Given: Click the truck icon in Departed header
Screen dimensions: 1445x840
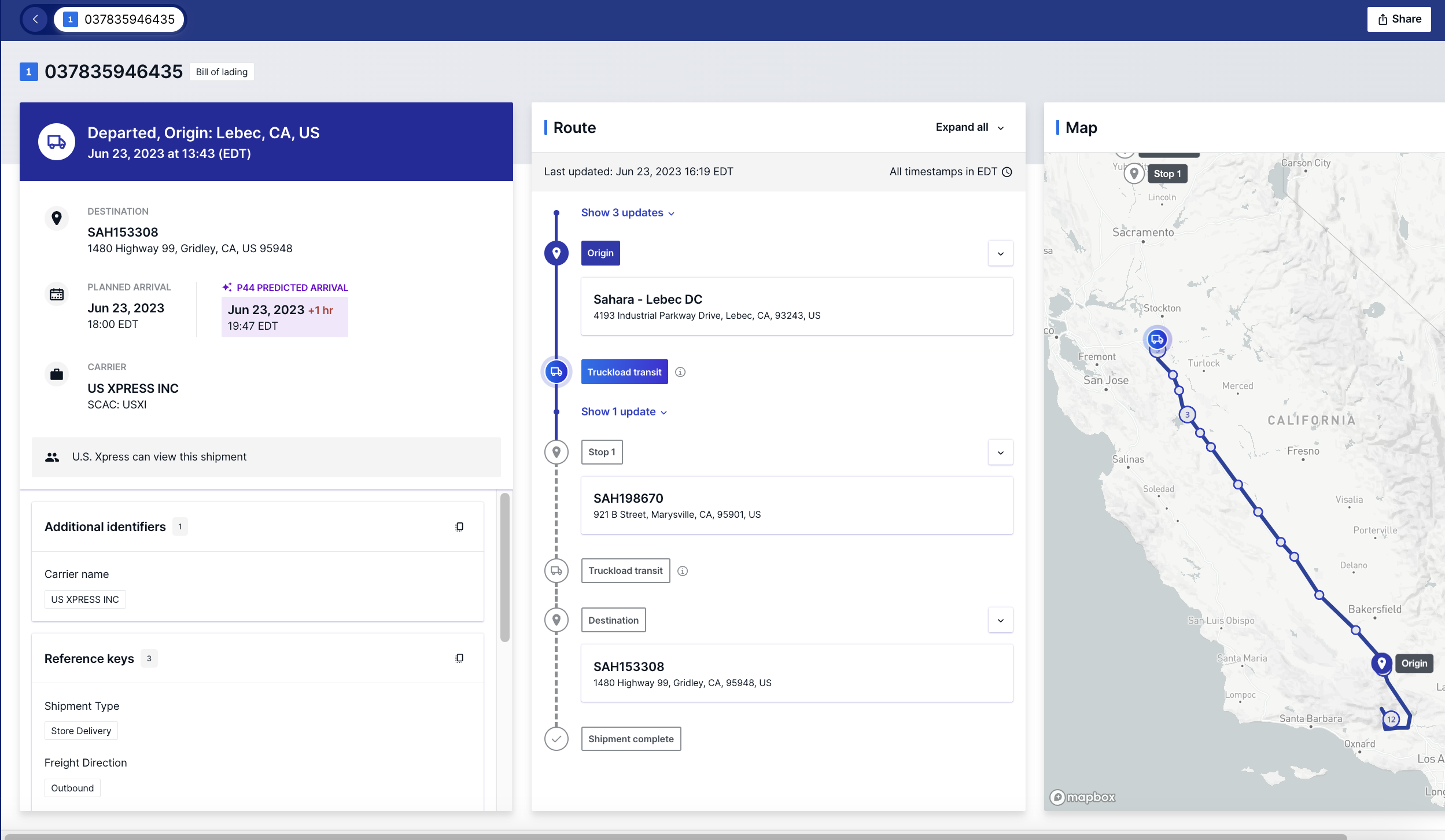Looking at the screenshot, I should point(57,142).
